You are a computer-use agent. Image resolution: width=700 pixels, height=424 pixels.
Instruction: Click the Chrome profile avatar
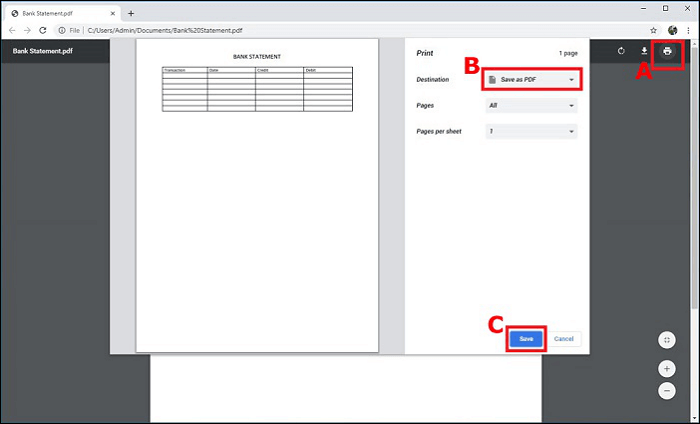672,30
